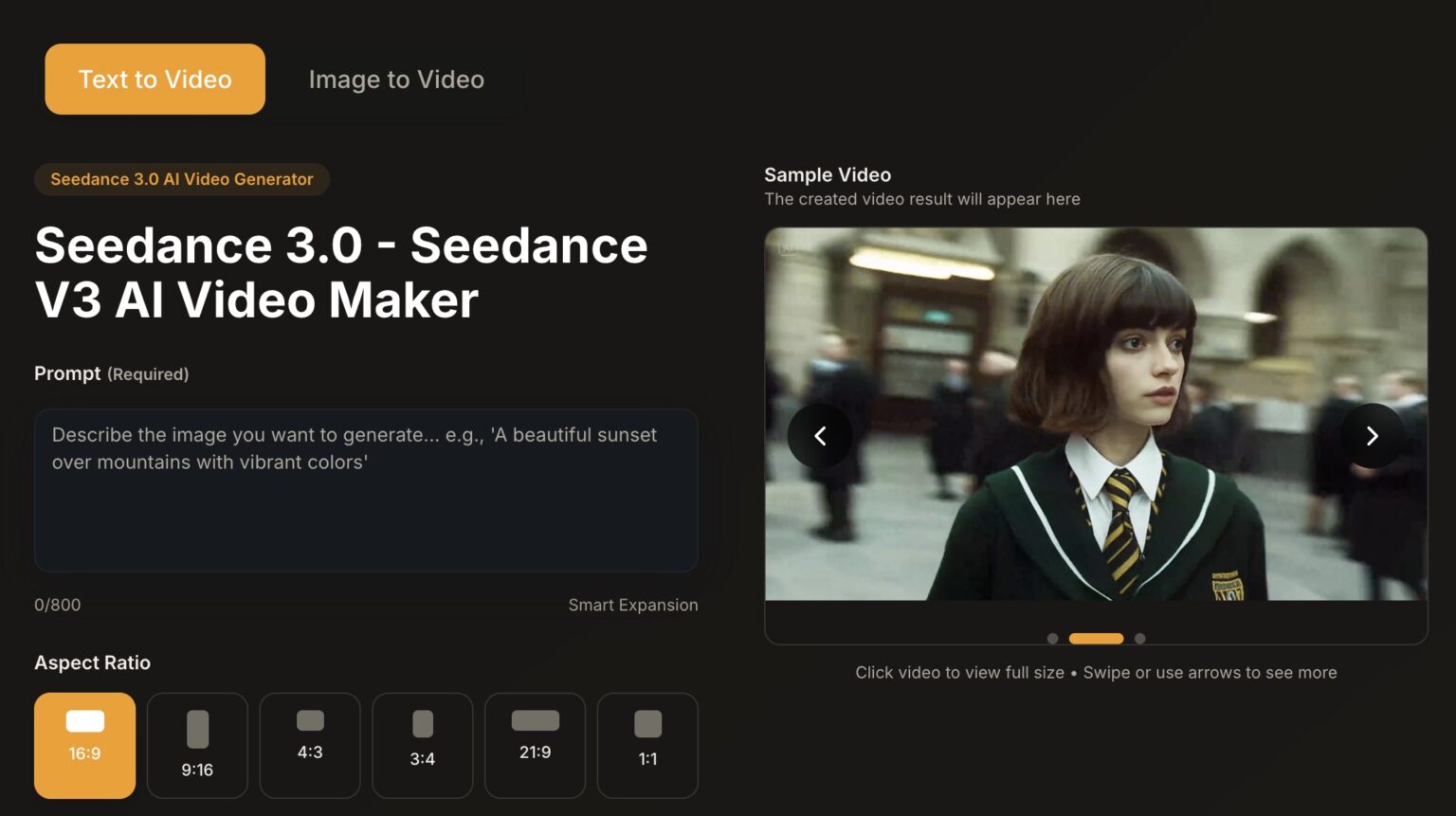This screenshot has height=816, width=1456.
Task: Choose the 3:4 aspect ratio option
Action: pyautogui.click(x=423, y=745)
